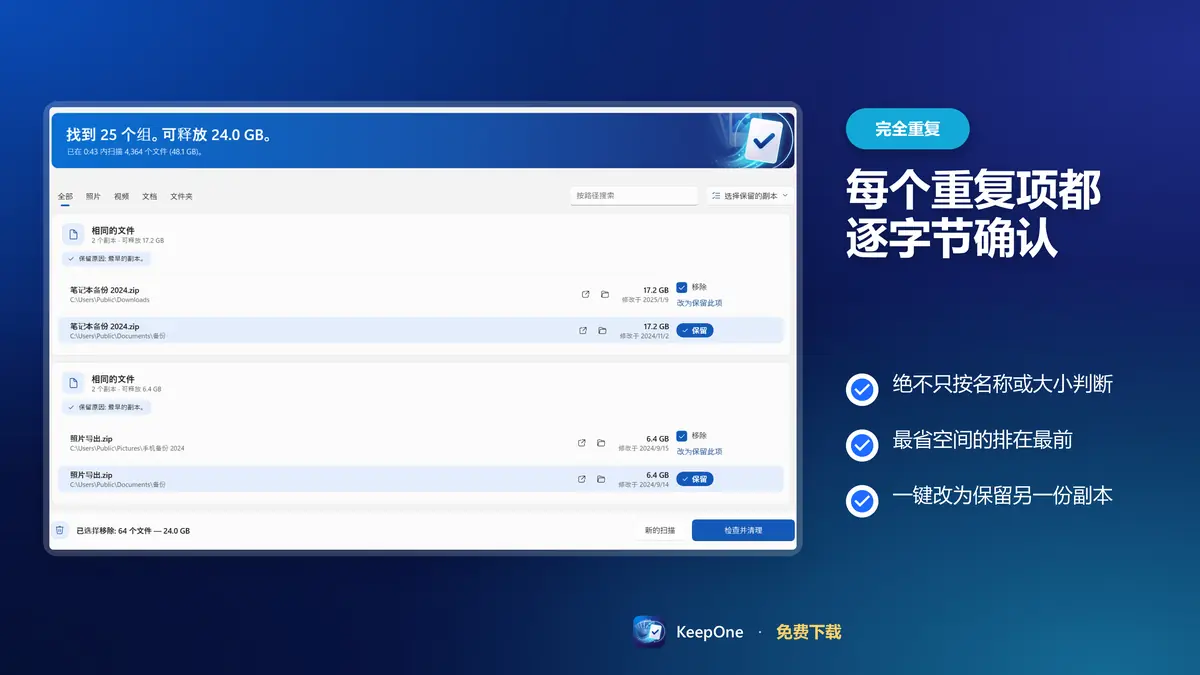This screenshot has height=675, width=1200.
Task: Click the text 2 个副本 · 可释放 17.2 GB
Action: click(x=127, y=241)
